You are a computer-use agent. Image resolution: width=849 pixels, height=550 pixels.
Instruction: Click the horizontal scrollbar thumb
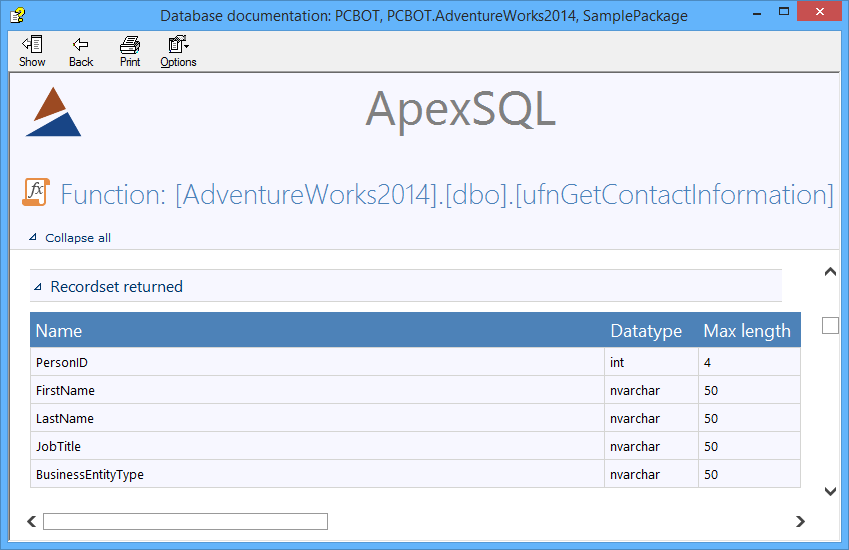185,521
